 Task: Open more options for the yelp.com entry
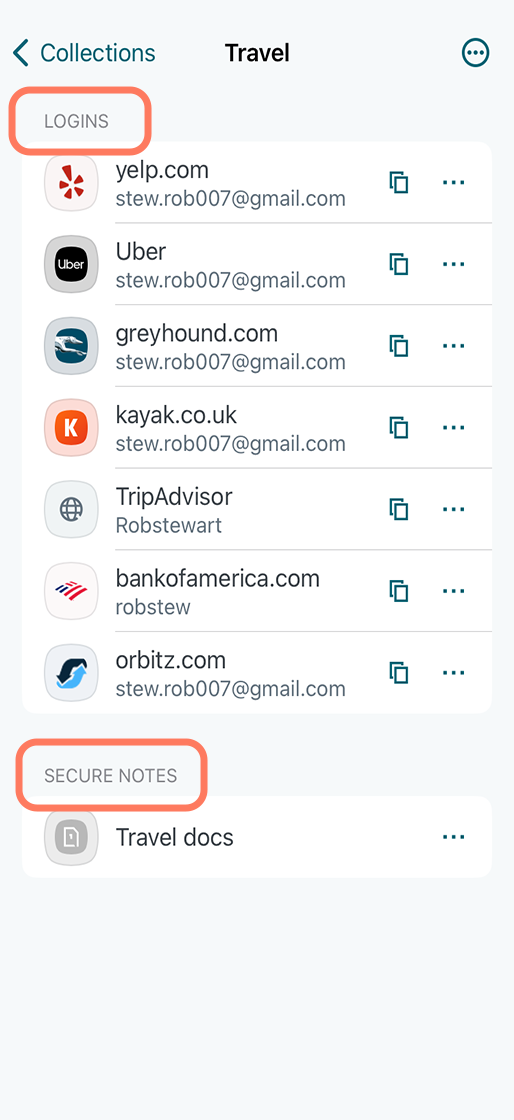click(453, 182)
